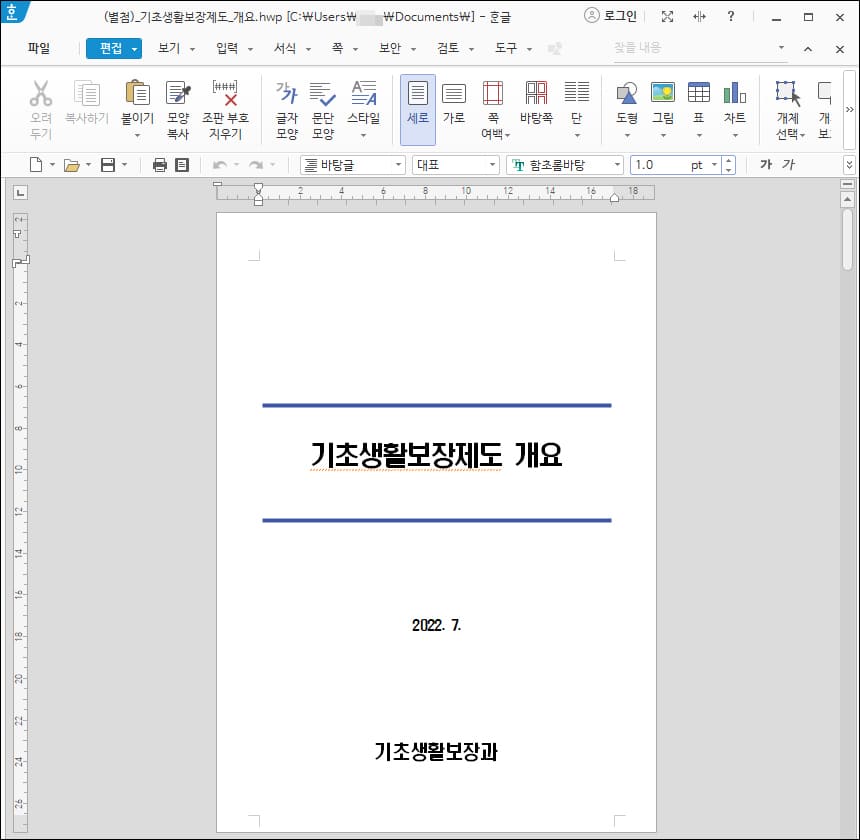Click the Paste (붙이기) clipboard icon
Screen dimensions: 860x840
click(137, 93)
